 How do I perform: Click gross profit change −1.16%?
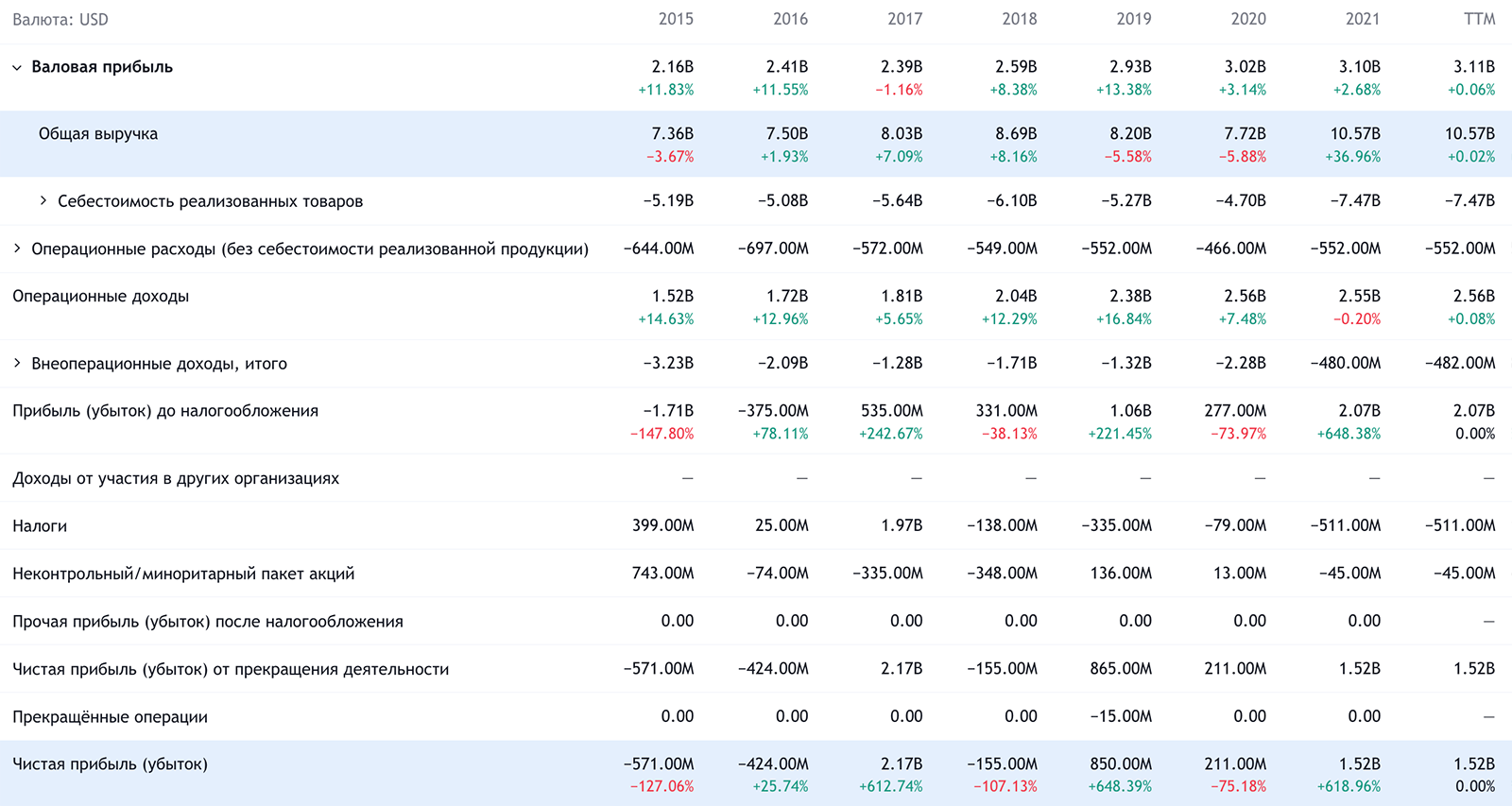[x=899, y=90]
